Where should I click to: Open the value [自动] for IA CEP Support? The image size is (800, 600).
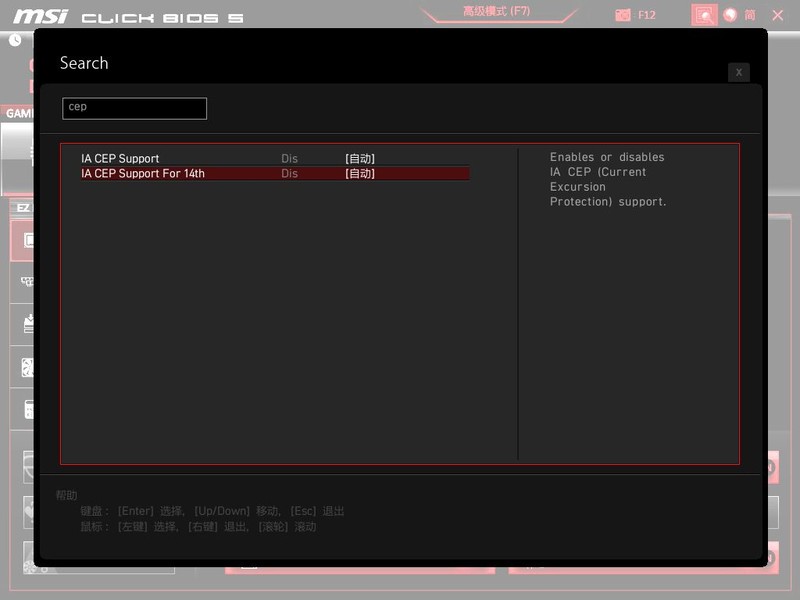click(x=360, y=159)
